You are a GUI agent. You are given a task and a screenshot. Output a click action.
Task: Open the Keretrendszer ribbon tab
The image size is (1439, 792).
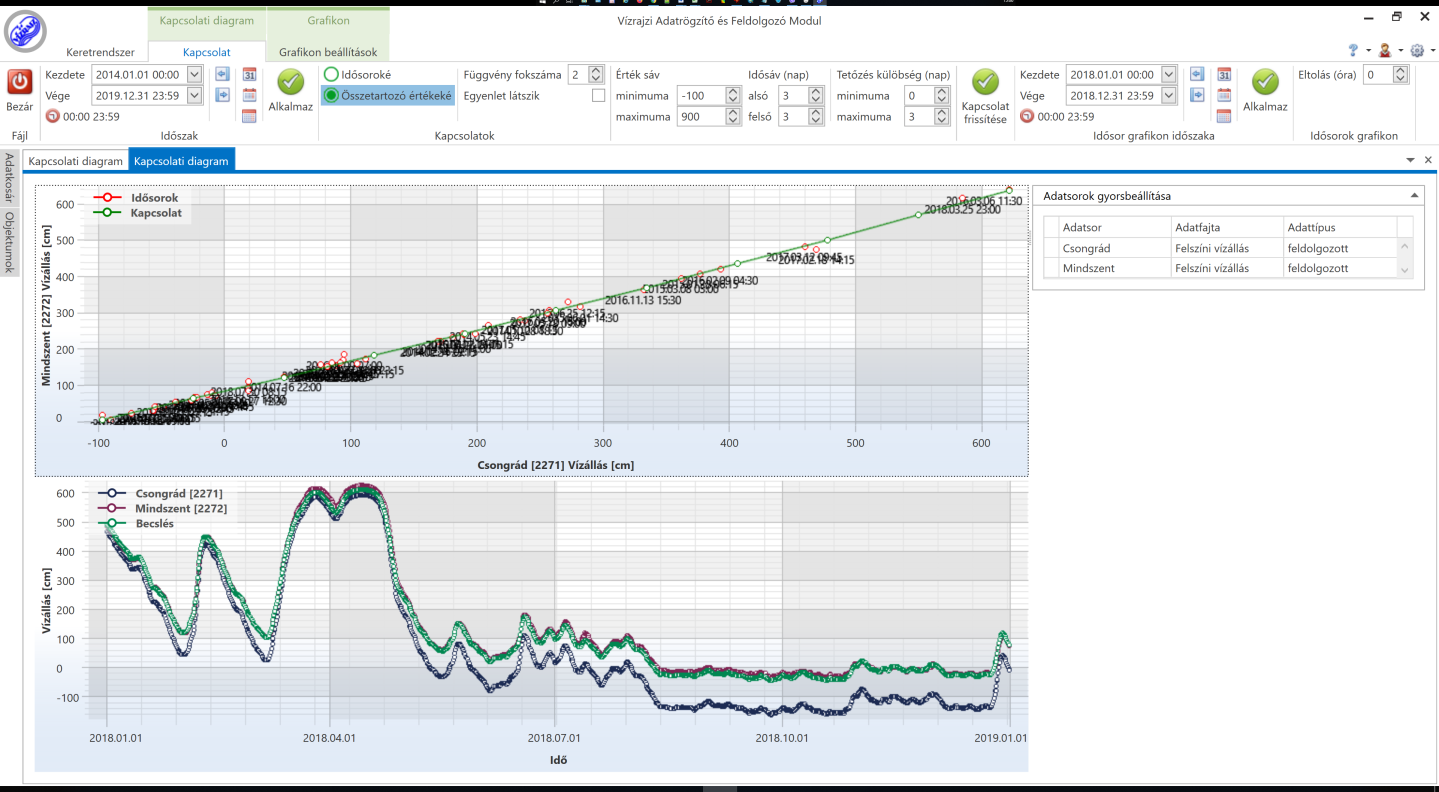point(100,52)
